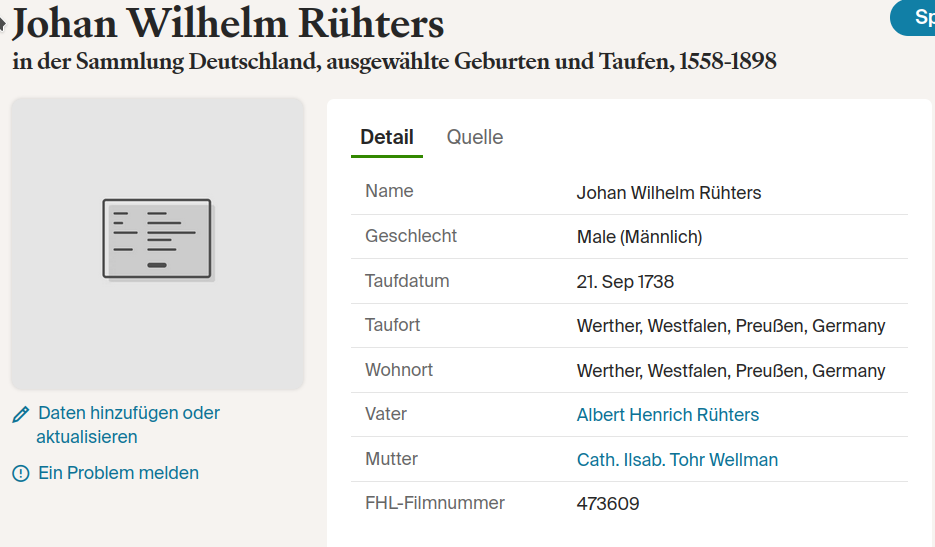Click the Johan Wilhelm Rühters page heading
The width and height of the screenshot is (935, 547).
coord(228,24)
